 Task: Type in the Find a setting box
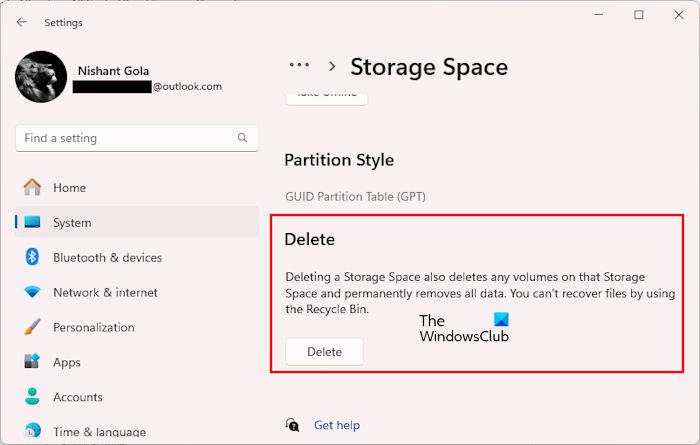pos(125,138)
